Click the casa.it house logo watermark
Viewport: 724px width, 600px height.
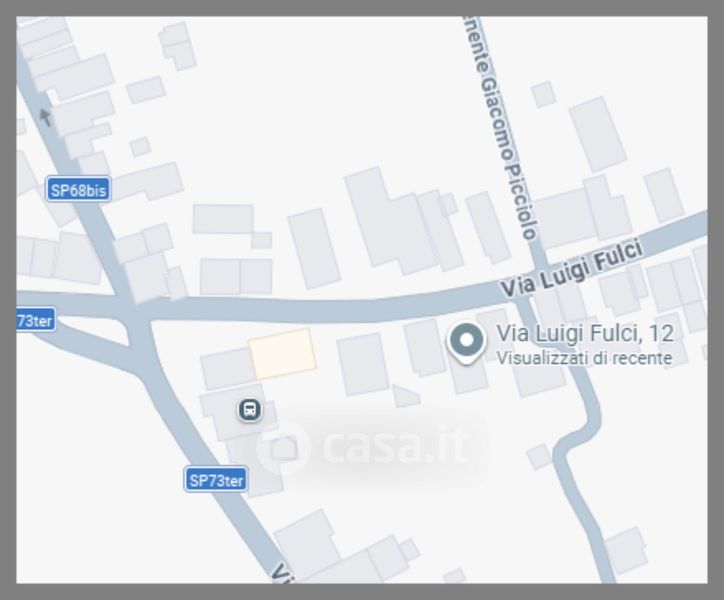coord(283,448)
